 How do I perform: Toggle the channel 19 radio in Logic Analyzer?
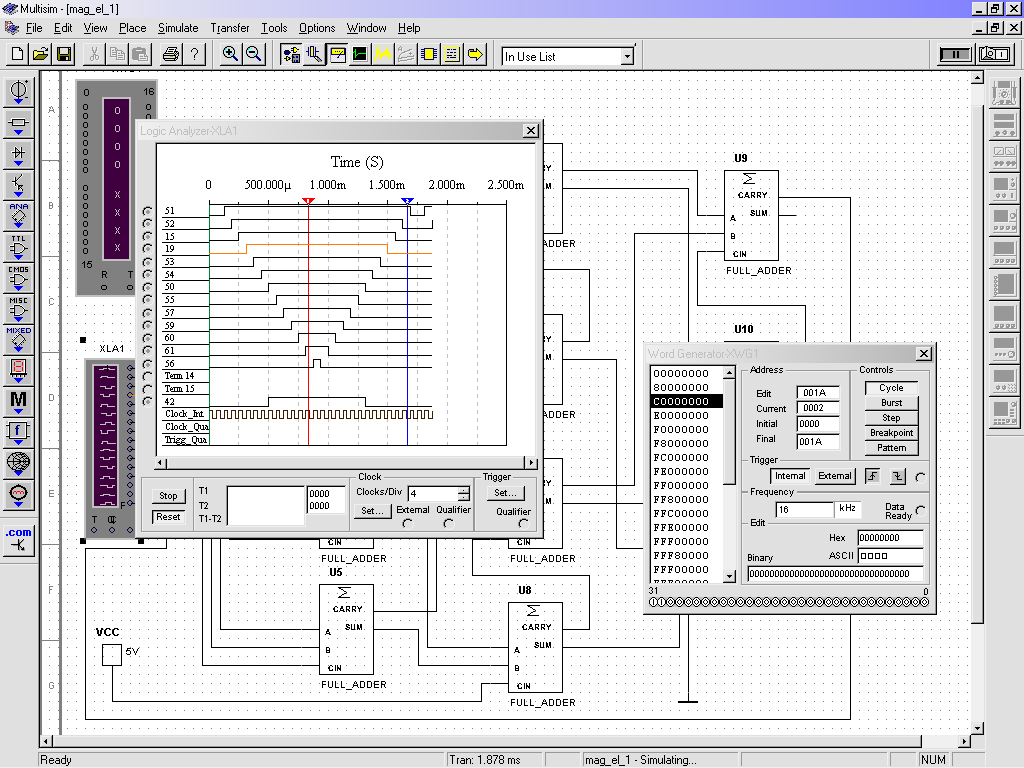[148, 249]
